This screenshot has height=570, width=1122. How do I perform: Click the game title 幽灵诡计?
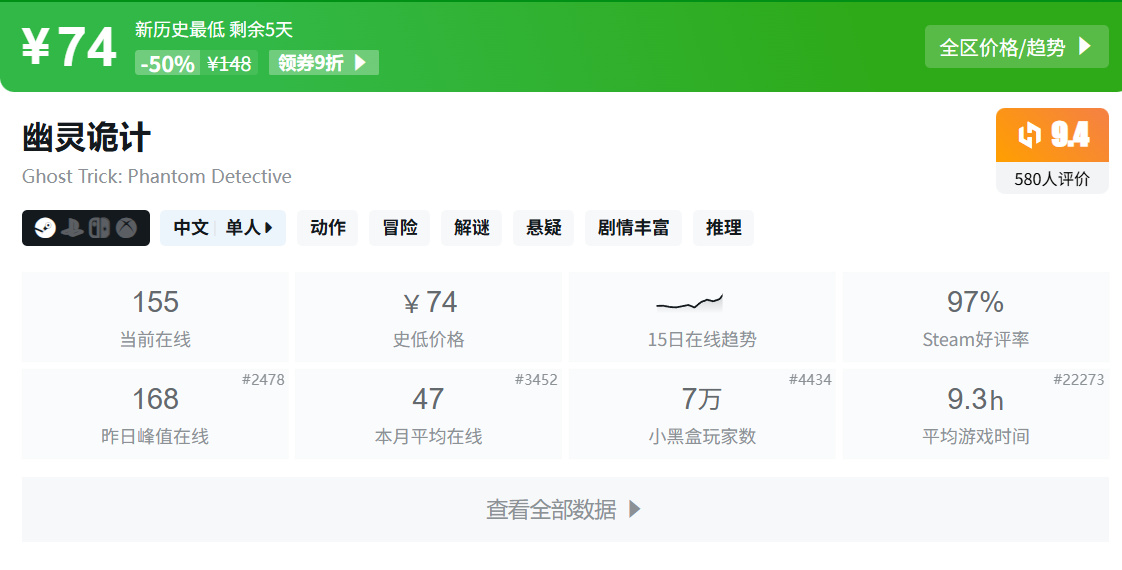(x=87, y=137)
